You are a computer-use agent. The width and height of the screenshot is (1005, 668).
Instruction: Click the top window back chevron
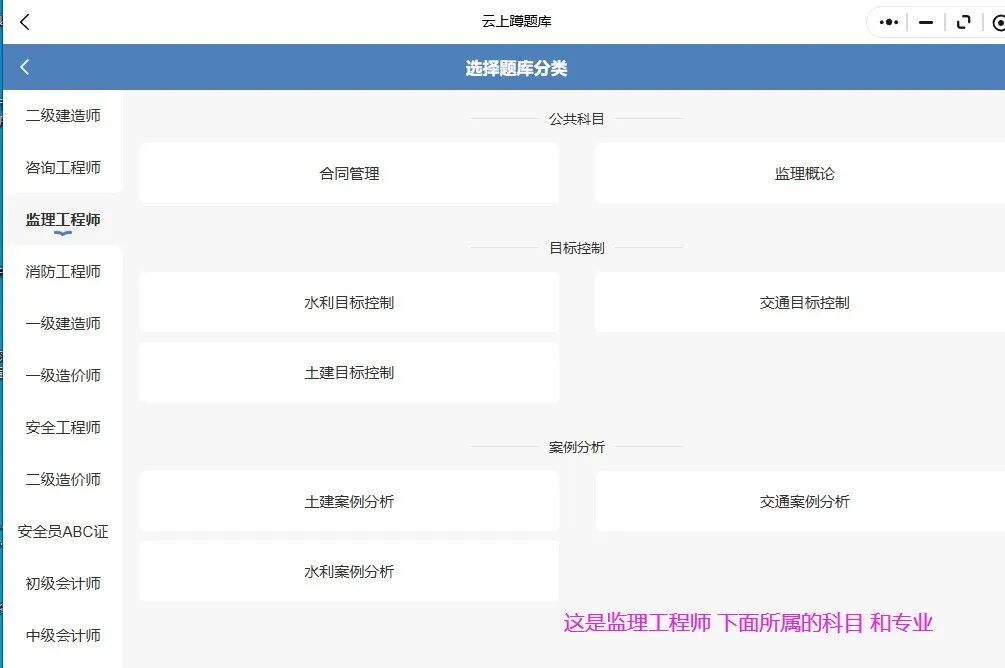[25, 22]
